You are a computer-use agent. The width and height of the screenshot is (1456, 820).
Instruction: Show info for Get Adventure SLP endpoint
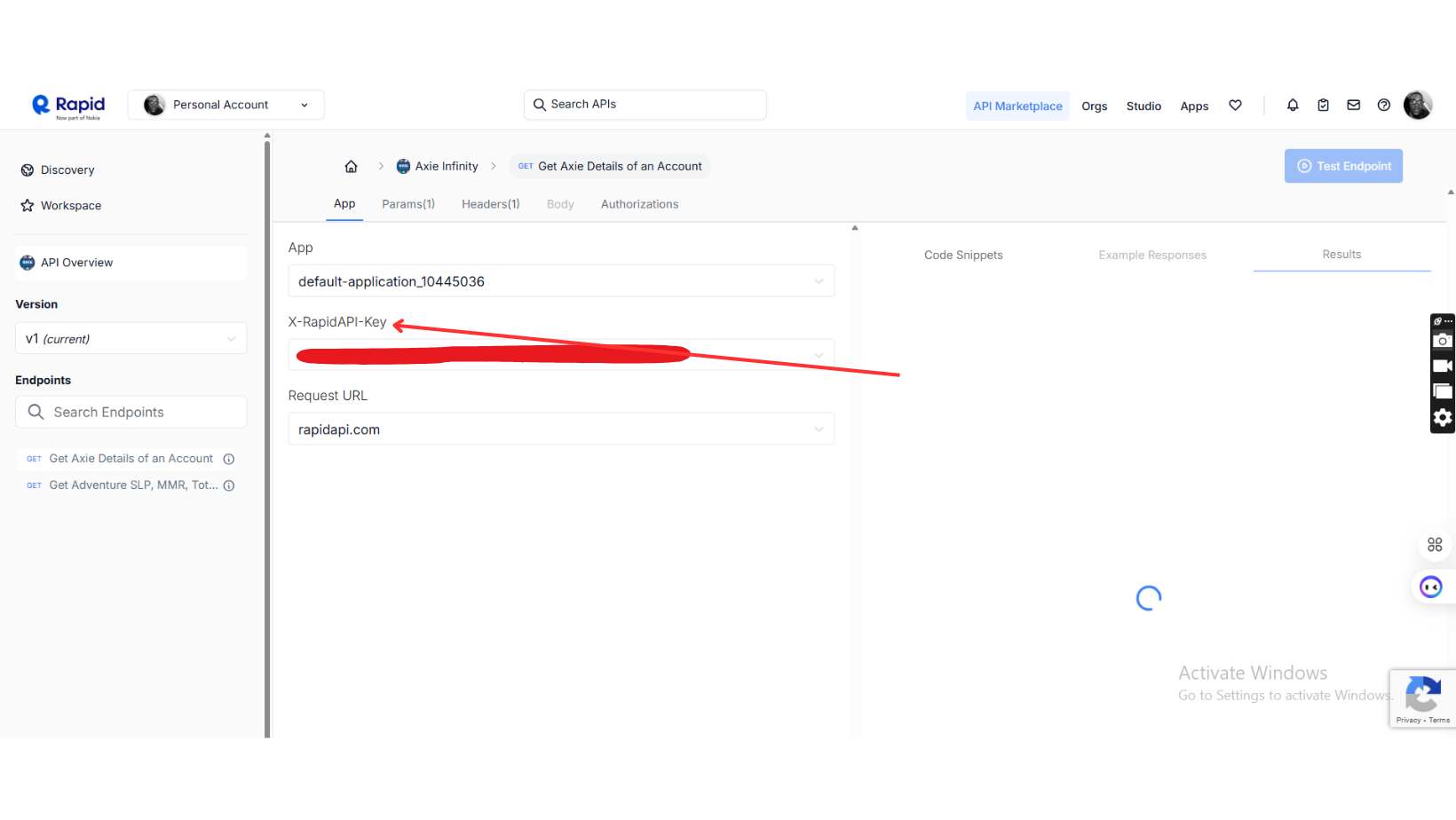click(229, 485)
